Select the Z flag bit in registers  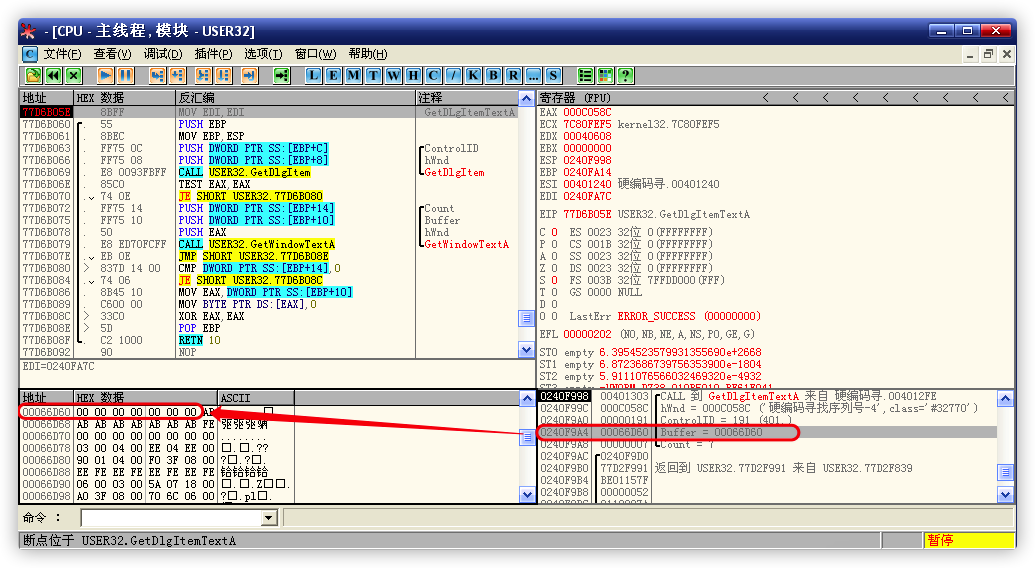click(x=555, y=267)
